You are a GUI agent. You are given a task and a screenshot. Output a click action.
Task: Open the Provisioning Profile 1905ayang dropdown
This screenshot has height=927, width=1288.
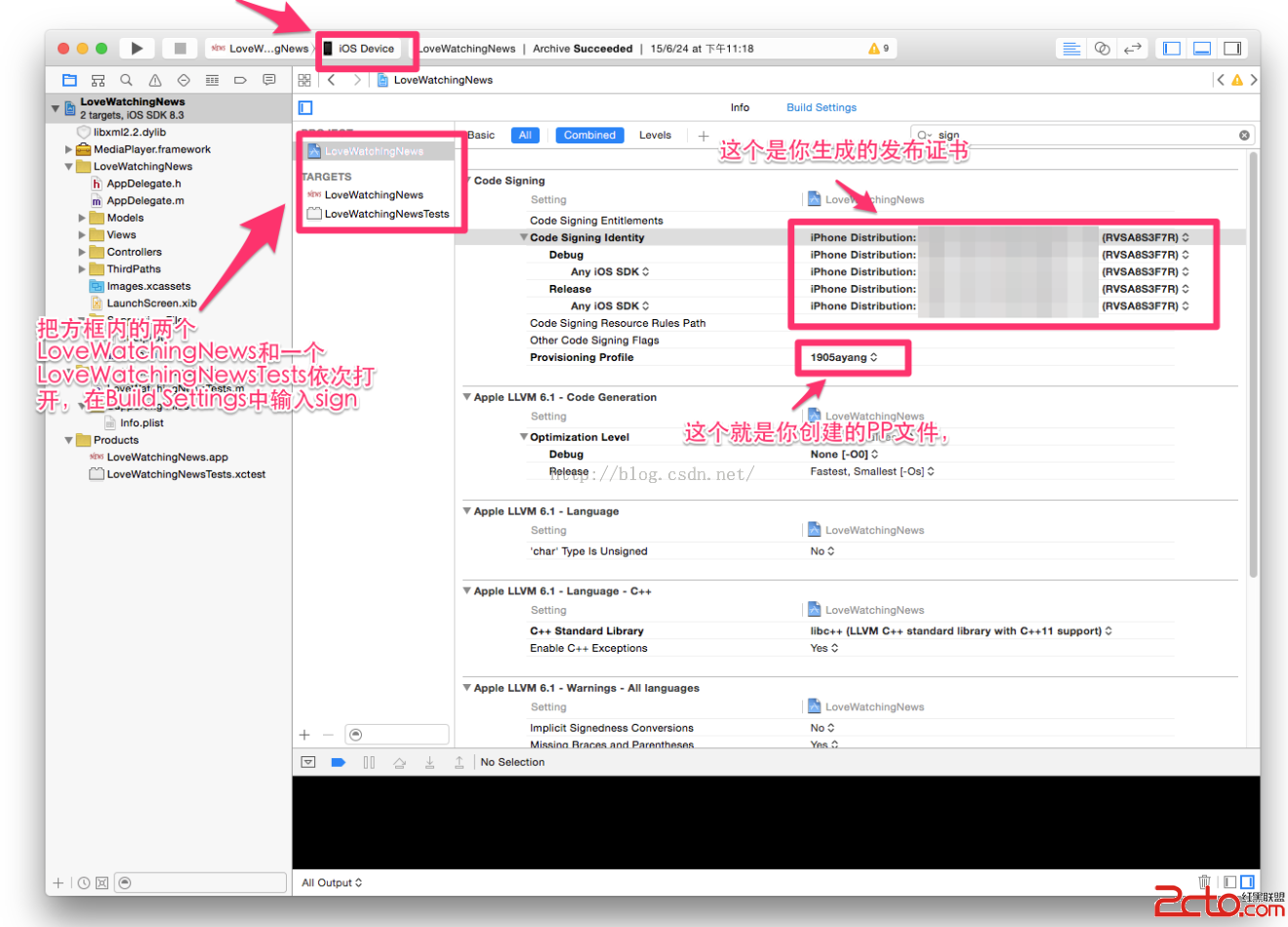844,357
